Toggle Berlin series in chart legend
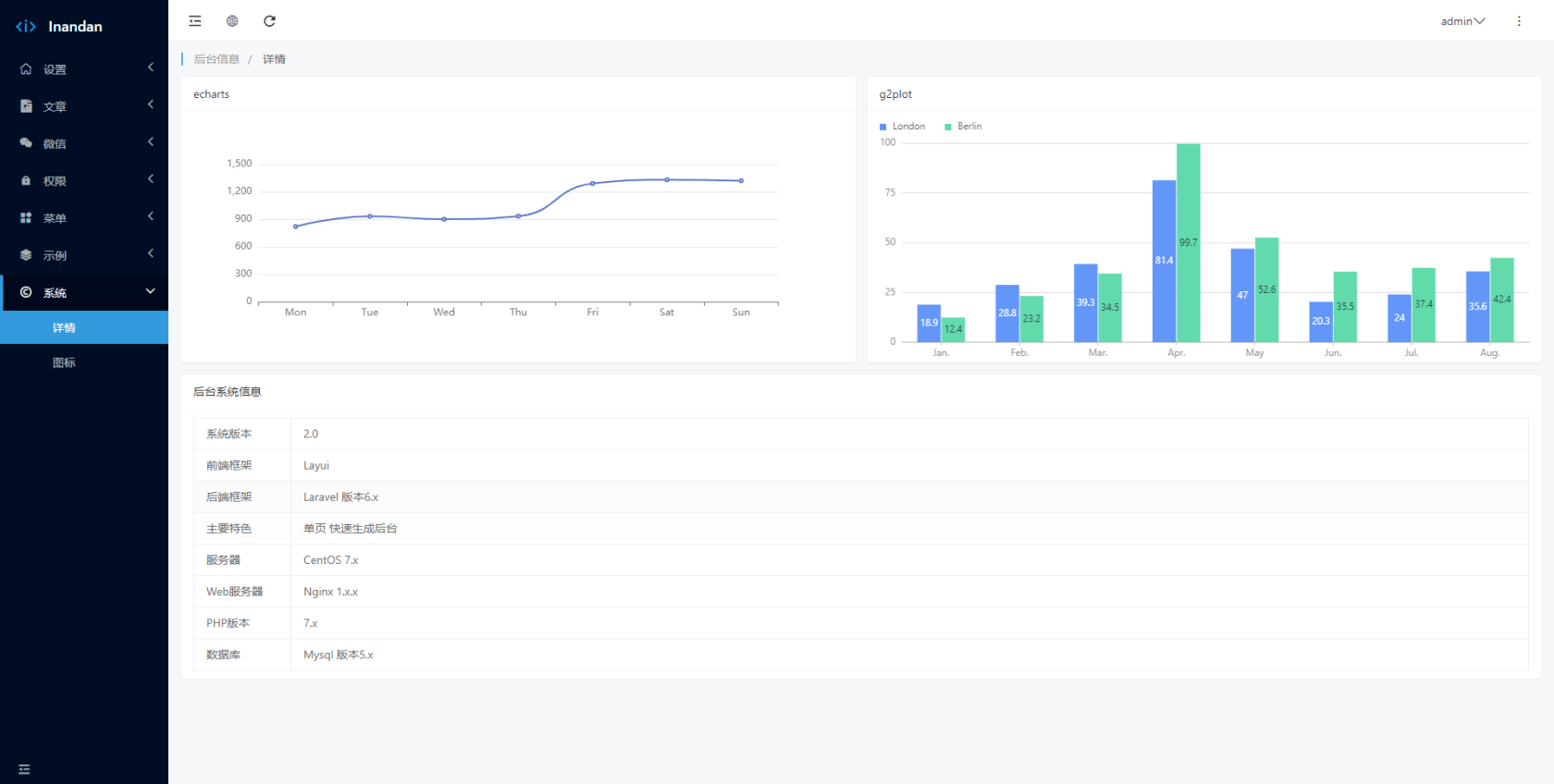This screenshot has width=1554, height=784. point(963,127)
